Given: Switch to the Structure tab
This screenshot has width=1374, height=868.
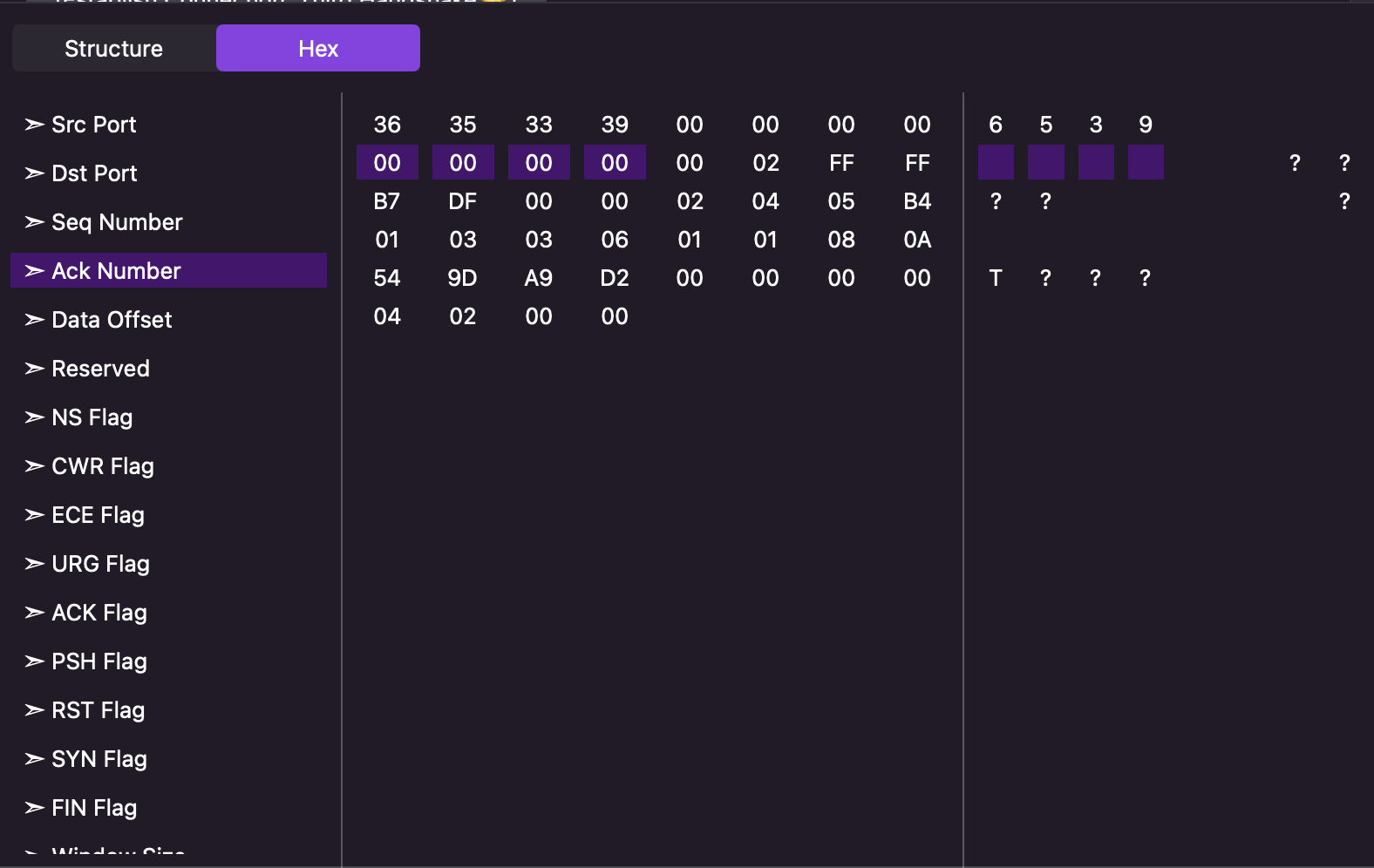Looking at the screenshot, I should coord(113,48).
